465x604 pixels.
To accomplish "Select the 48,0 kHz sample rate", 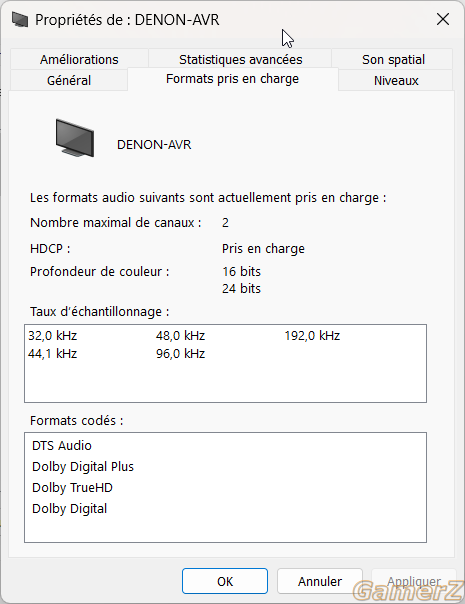I will click(x=180, y=336).
